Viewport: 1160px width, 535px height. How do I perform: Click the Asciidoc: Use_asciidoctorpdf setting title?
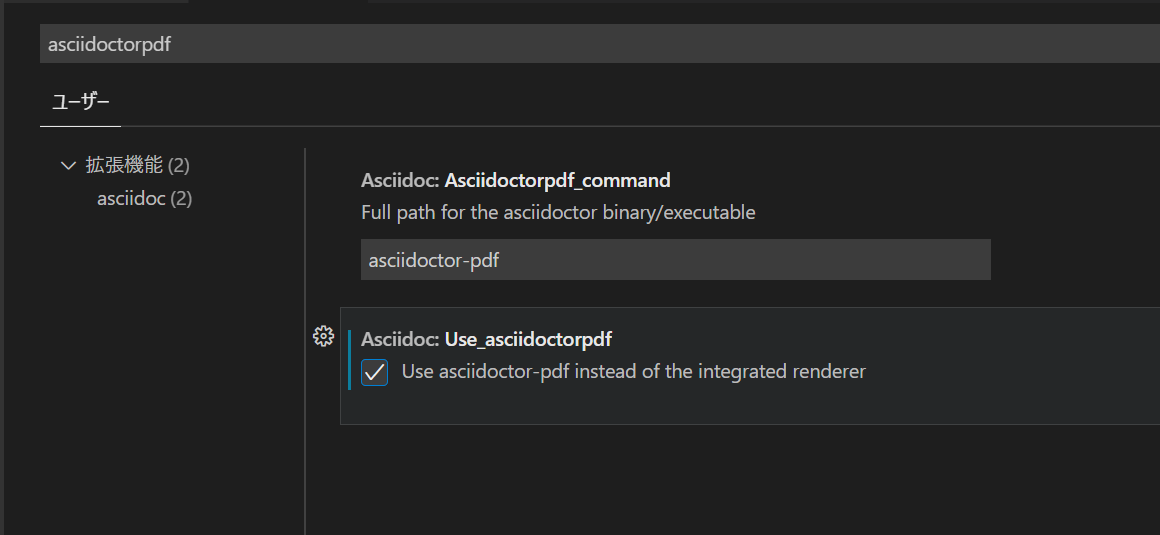click(486, 339)
